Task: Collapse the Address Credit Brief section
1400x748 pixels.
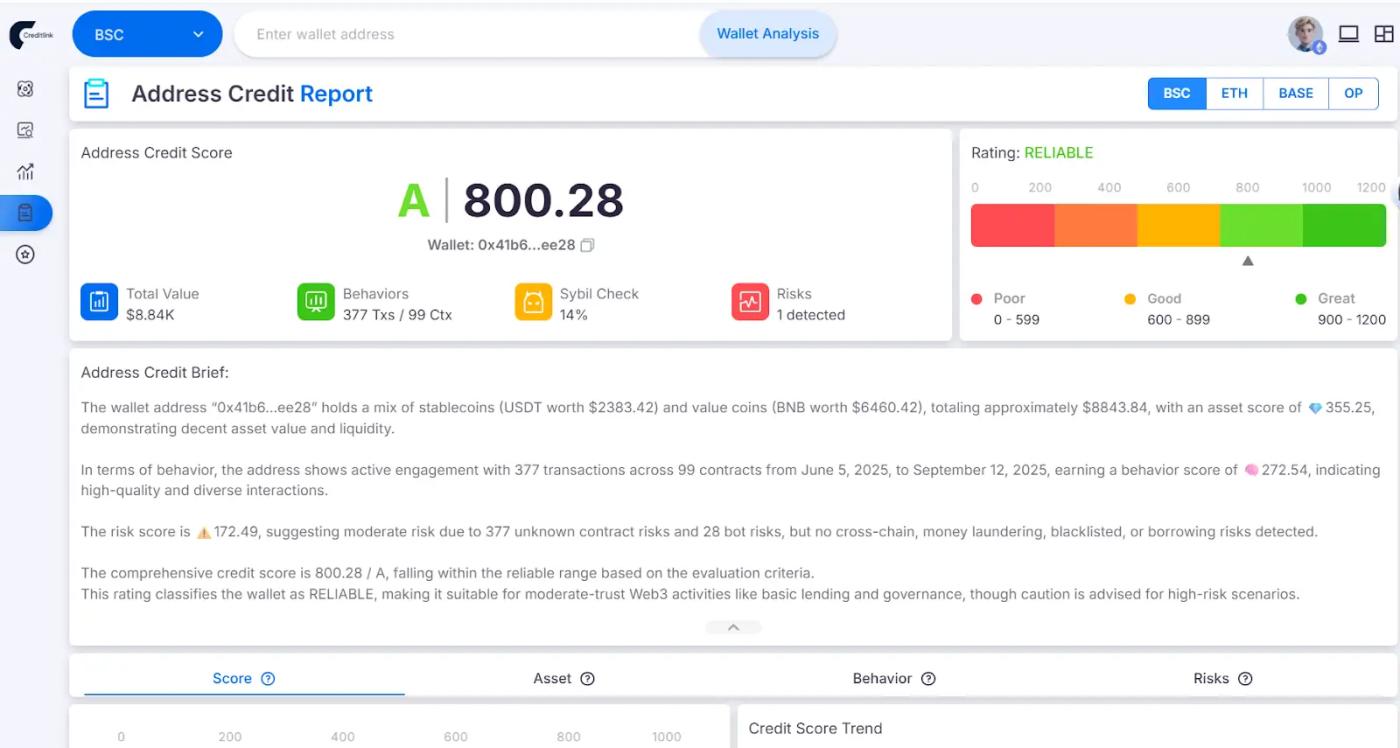Action: [733, 627]
